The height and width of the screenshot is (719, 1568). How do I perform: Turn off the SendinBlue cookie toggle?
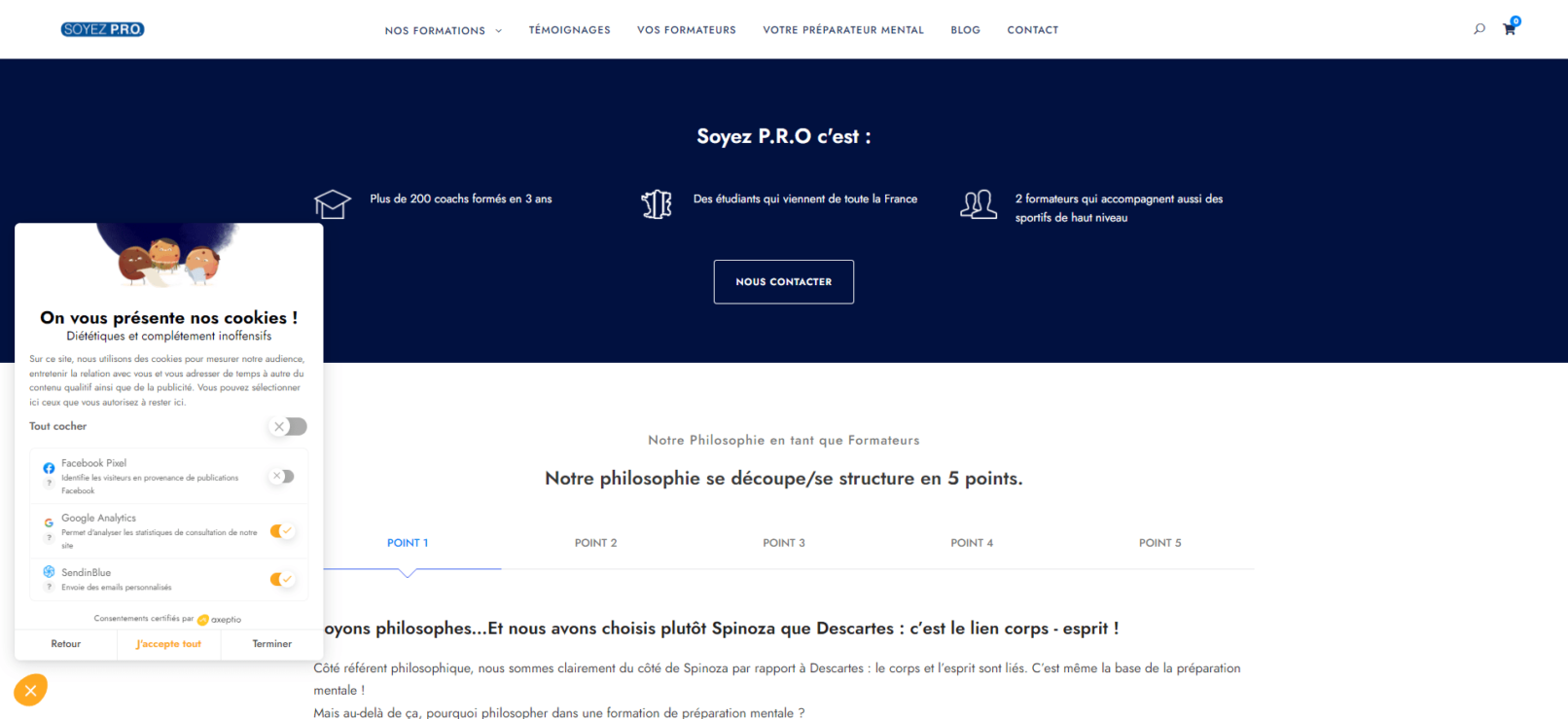[x=282, y=580]
